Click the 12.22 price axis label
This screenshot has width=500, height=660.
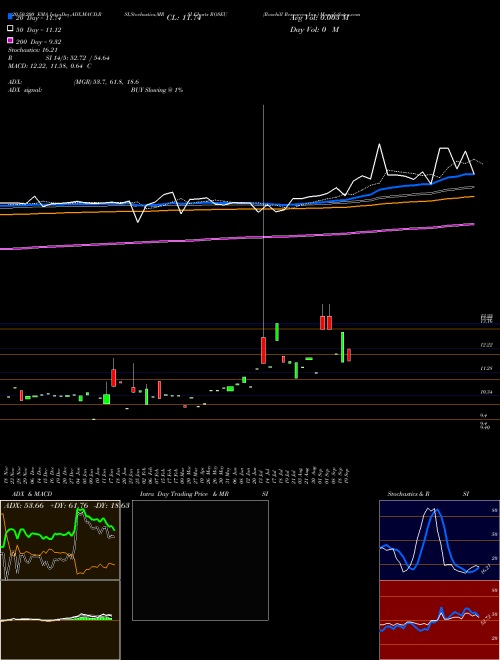[x=487, y=345]
